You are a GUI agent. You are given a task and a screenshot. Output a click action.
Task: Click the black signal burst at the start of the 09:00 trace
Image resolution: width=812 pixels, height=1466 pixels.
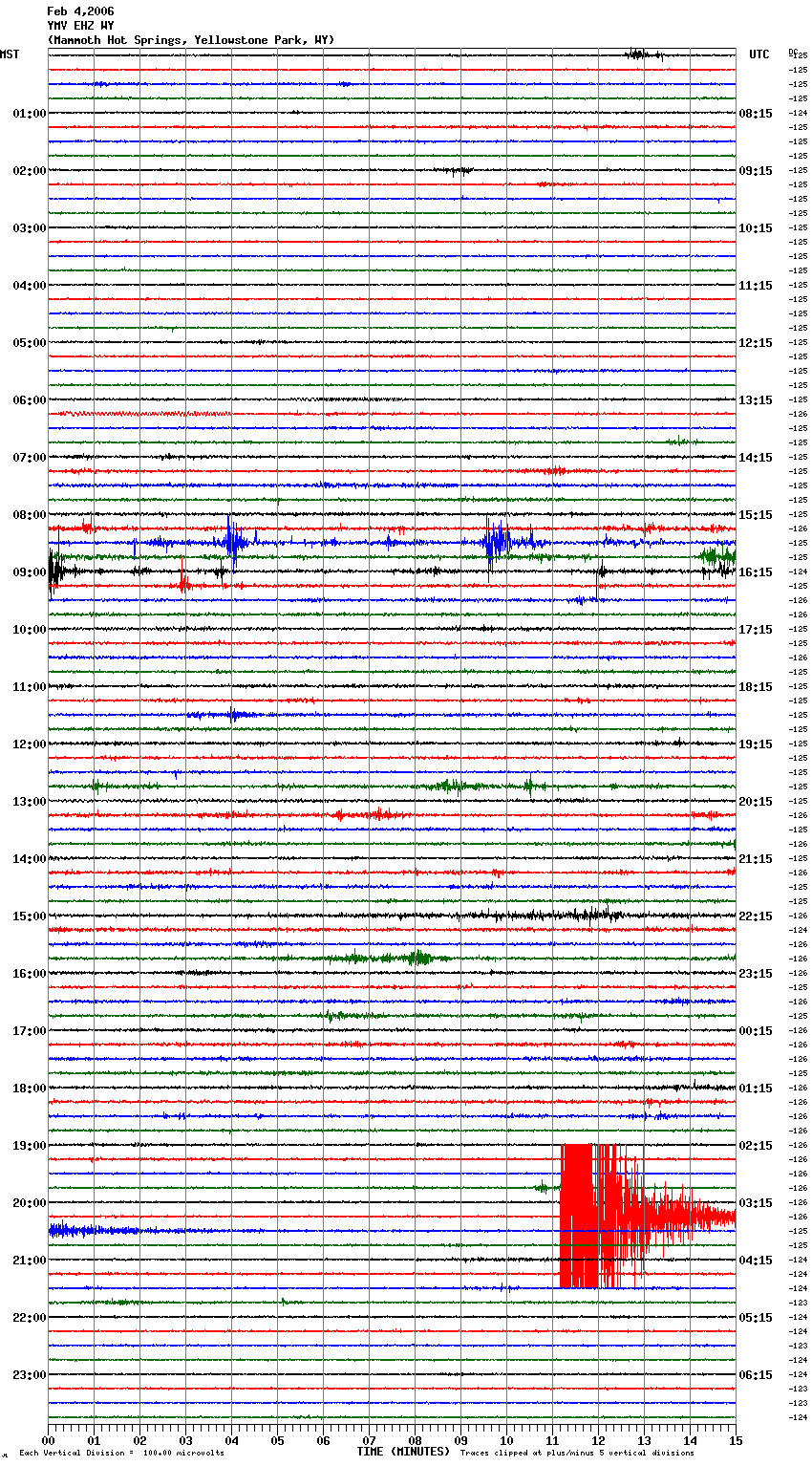click(55, 572)
